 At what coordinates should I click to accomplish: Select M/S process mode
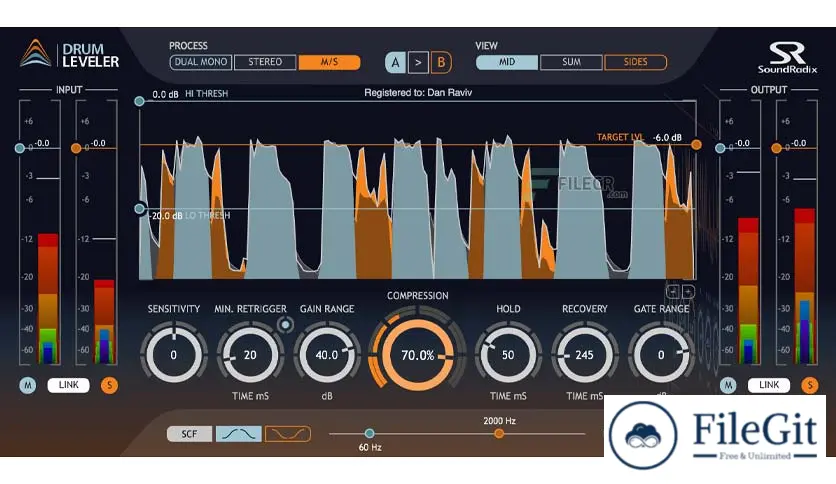(x=329, y=62)
